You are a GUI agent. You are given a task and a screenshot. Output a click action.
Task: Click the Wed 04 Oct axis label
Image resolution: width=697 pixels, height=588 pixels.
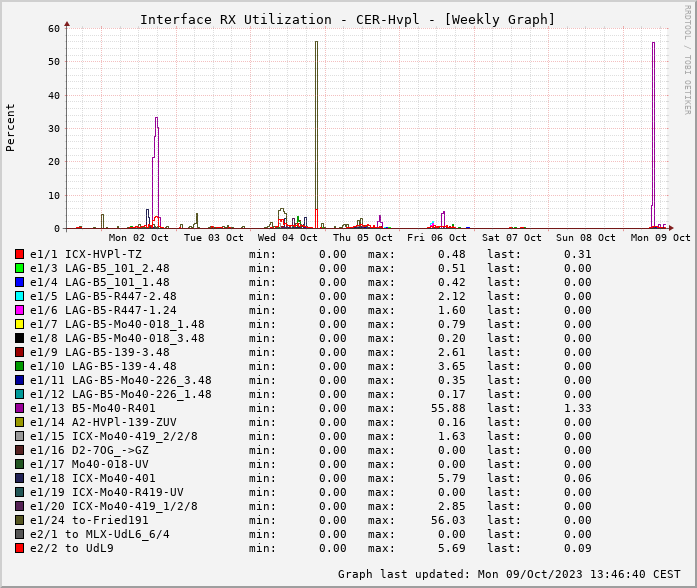[288, 238]
